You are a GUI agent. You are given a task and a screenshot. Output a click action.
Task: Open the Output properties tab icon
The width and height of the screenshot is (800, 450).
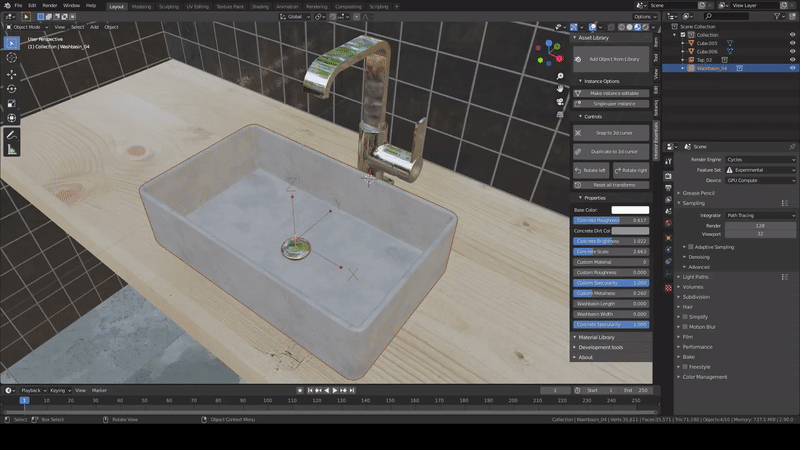(668, 188)
